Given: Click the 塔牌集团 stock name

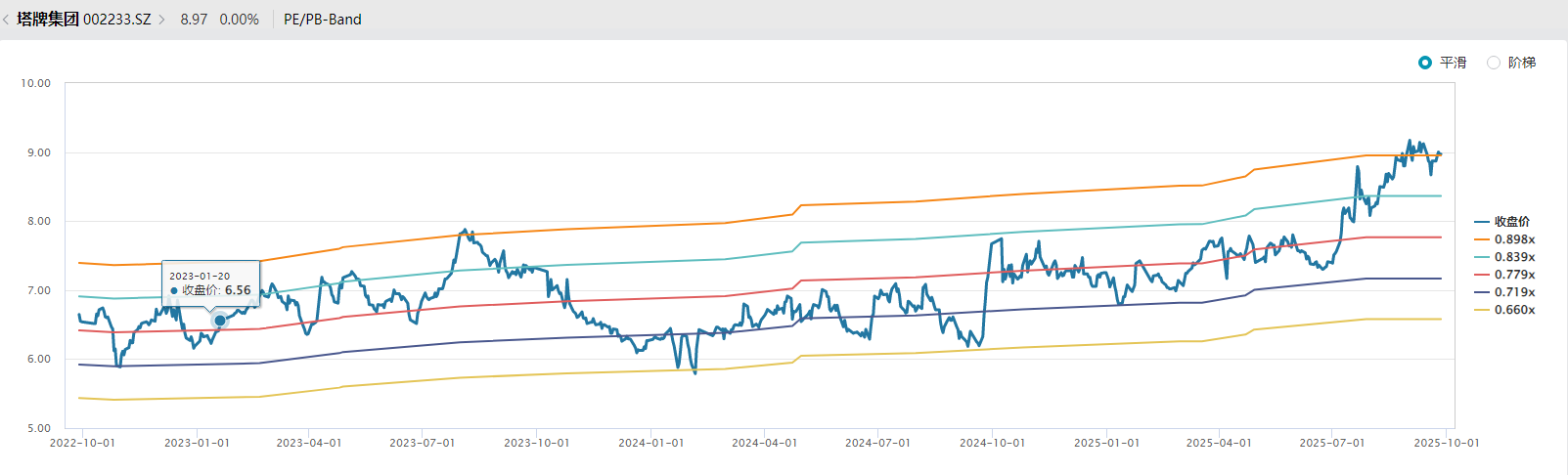Looking at the screenshot, I should 48,20.
